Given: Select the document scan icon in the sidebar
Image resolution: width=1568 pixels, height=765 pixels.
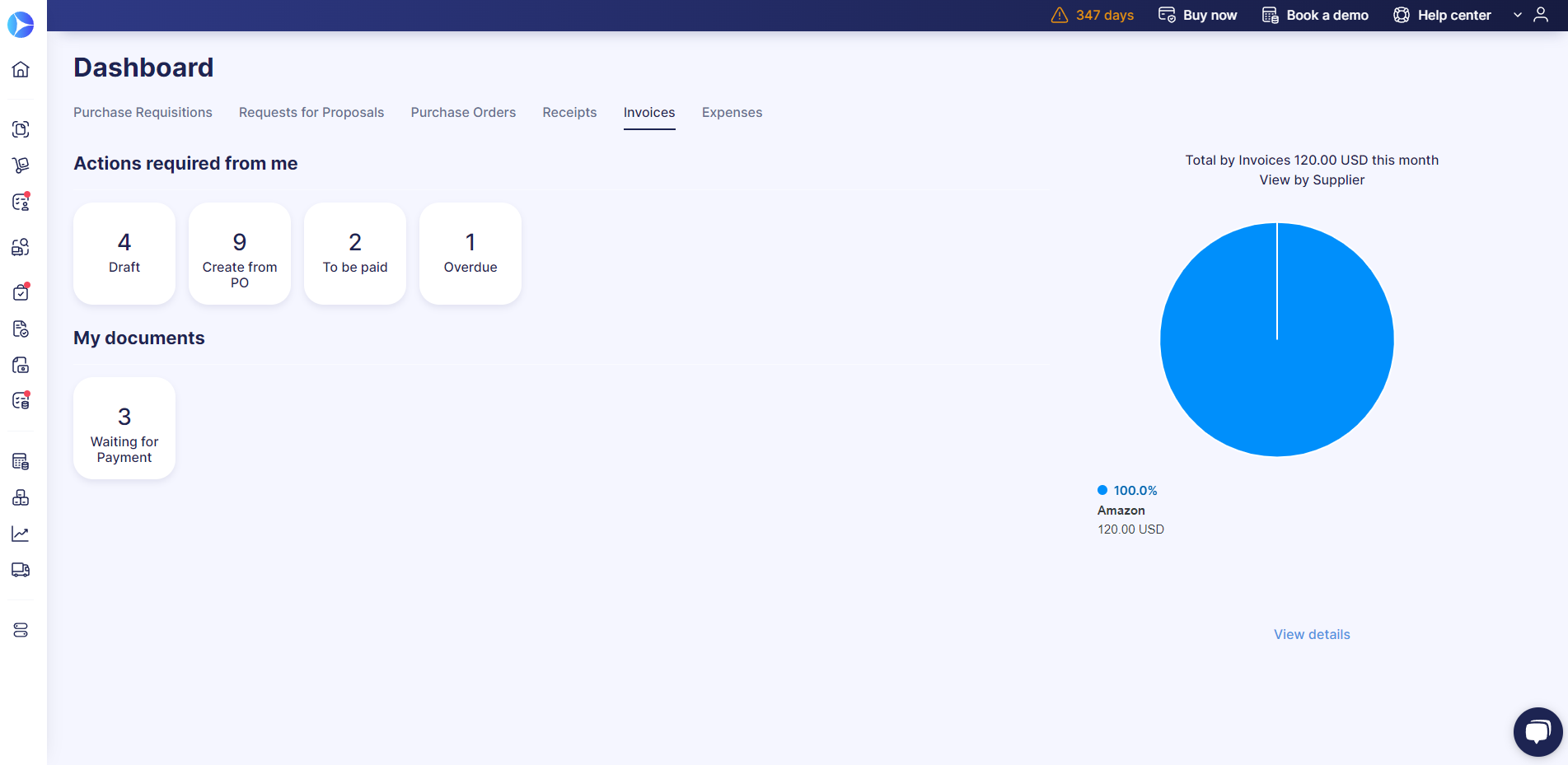Looking at the screenshot, I should [x=21, y=129].
